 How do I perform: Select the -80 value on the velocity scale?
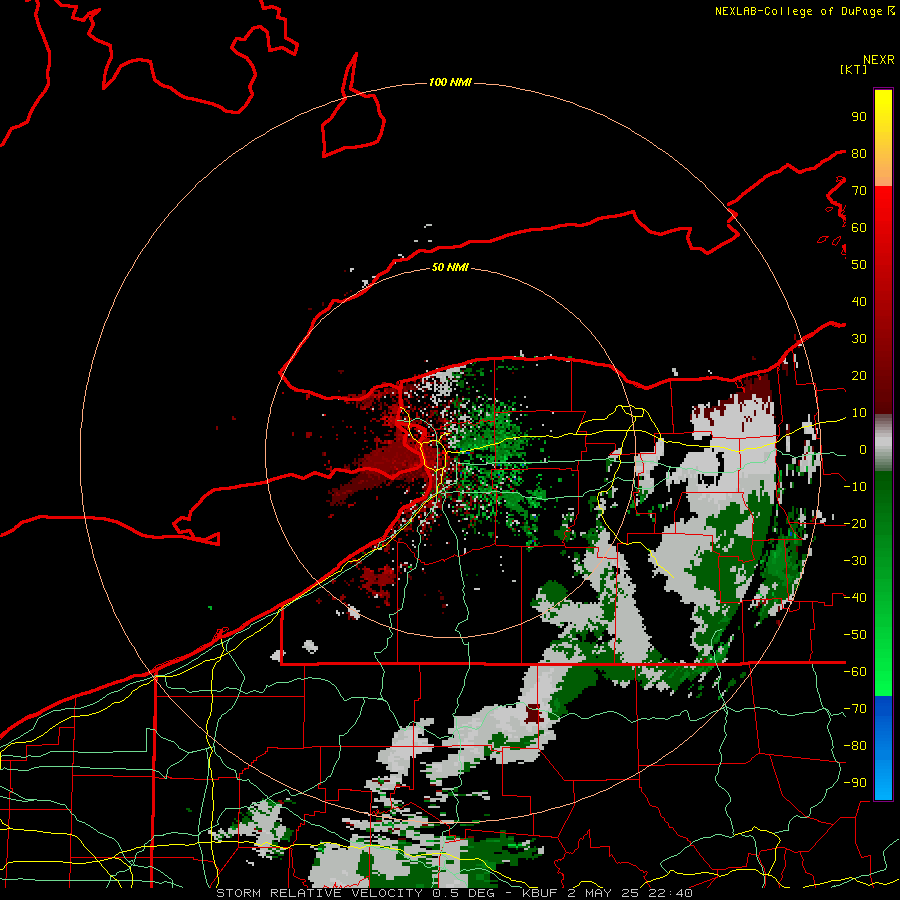pos(855,746)
